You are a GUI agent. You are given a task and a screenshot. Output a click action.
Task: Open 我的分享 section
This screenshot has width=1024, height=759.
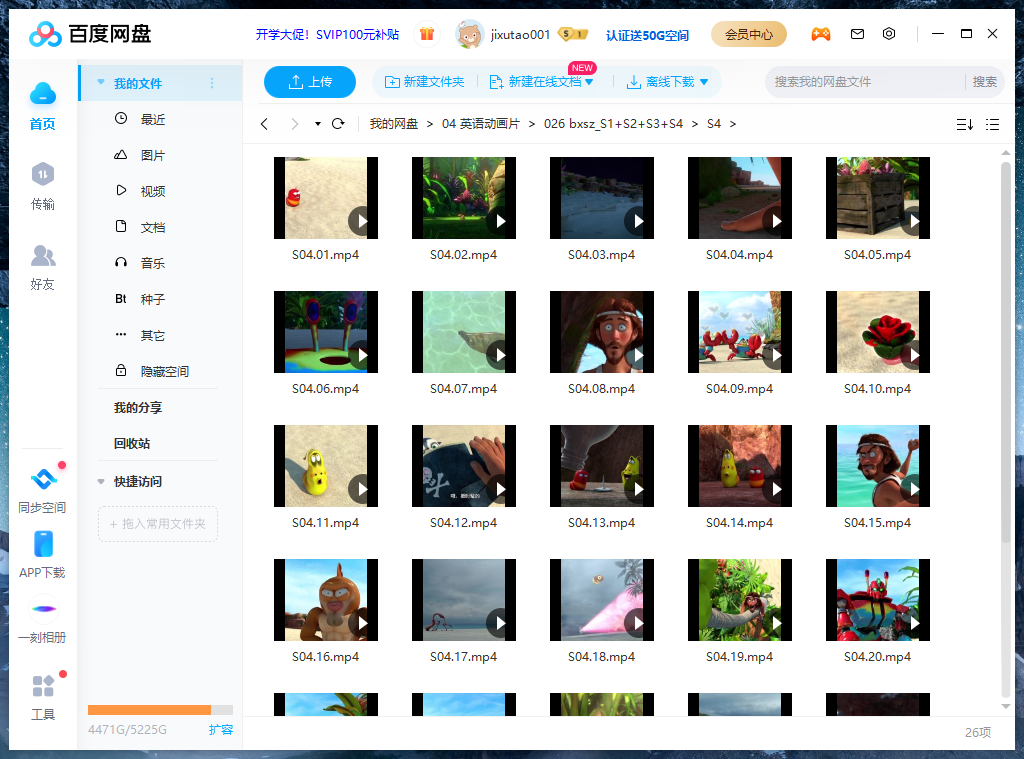[x=138, y=408]
